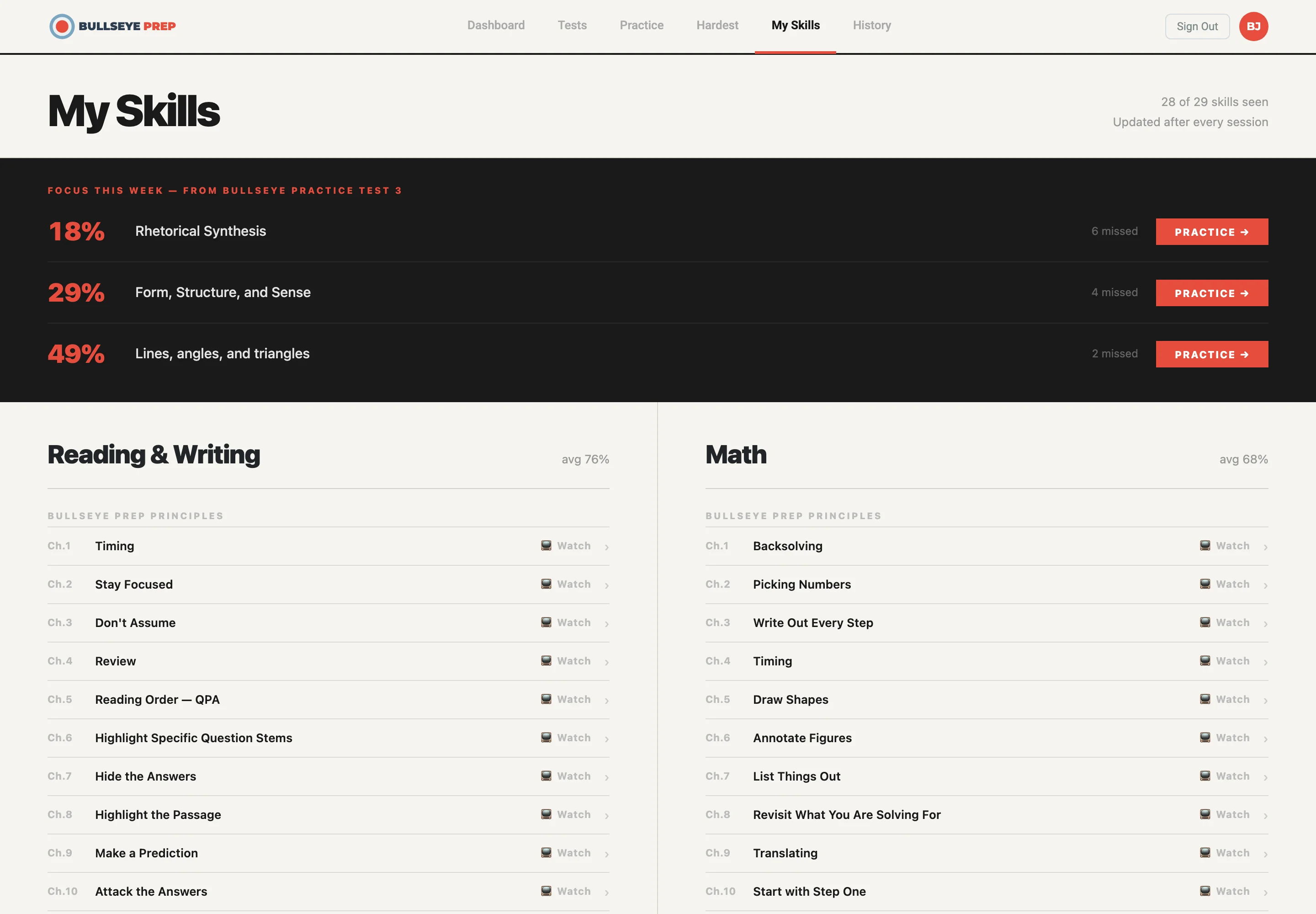Viewport: 1316px width, 914px height.
Task: Click the video icon for List Things Out
Action: pyautogui.click(x=1205, y=776)
